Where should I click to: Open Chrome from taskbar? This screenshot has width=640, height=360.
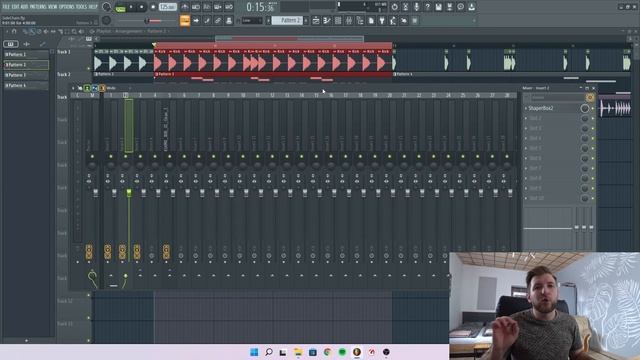click(x=327, y=352)
